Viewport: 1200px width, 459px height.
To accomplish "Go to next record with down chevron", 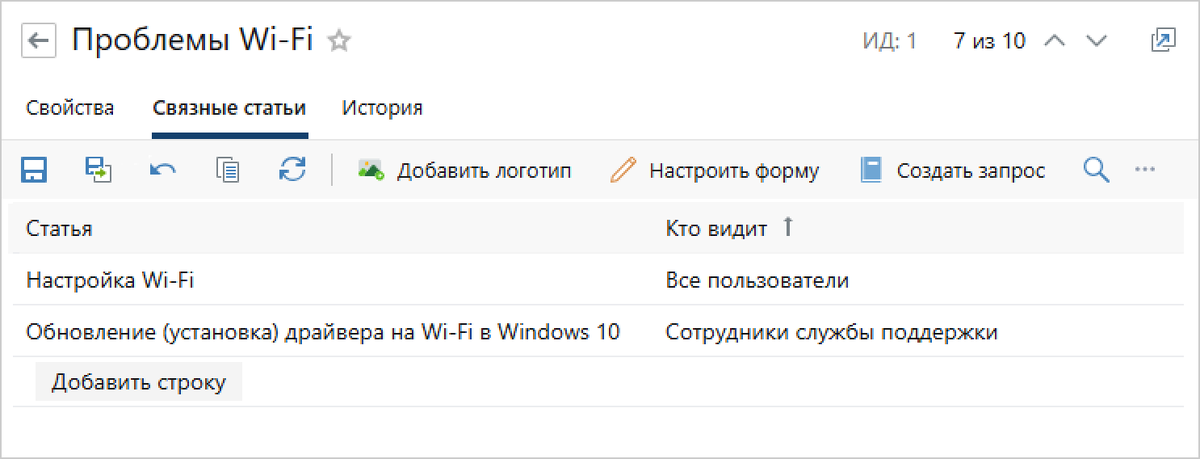I will tap(1097, 41).
